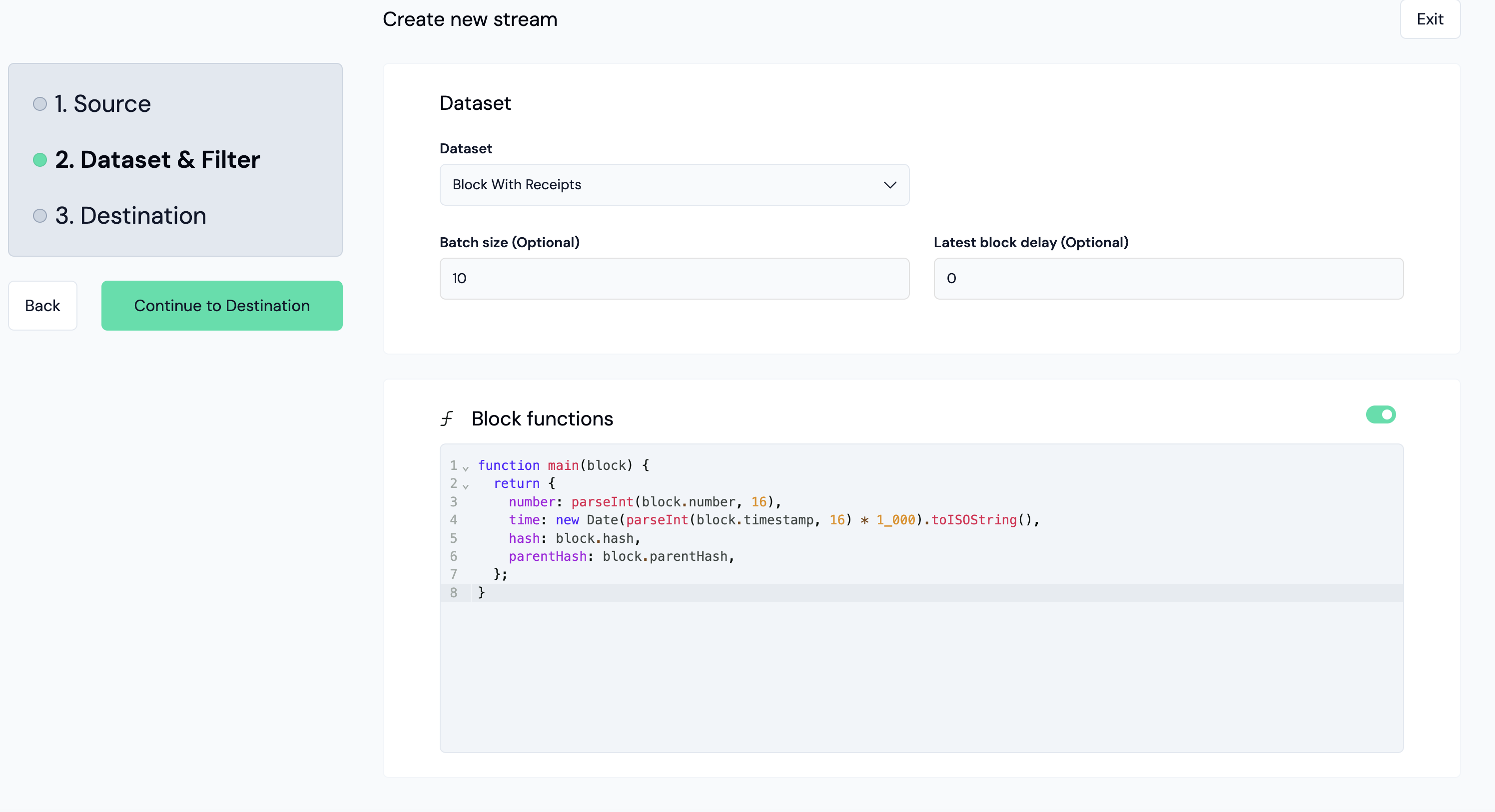Disable the Block functions toggle

click(x=1380, y=414)
